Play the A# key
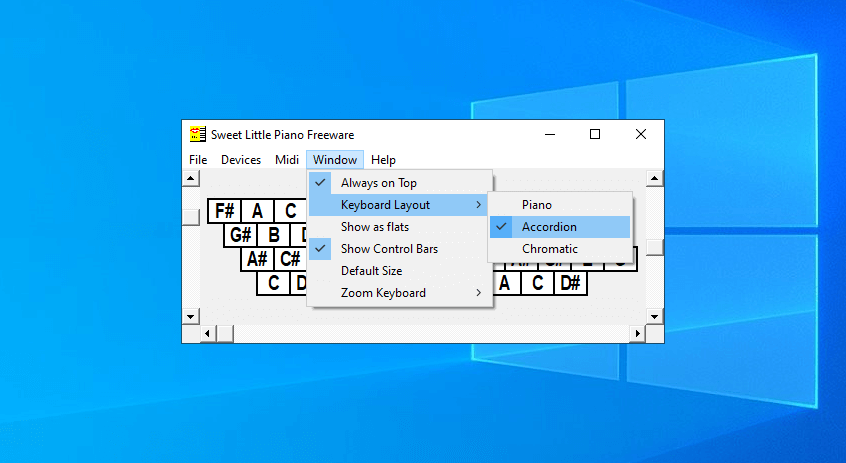846x463 pixels. [x=257, y=259]
